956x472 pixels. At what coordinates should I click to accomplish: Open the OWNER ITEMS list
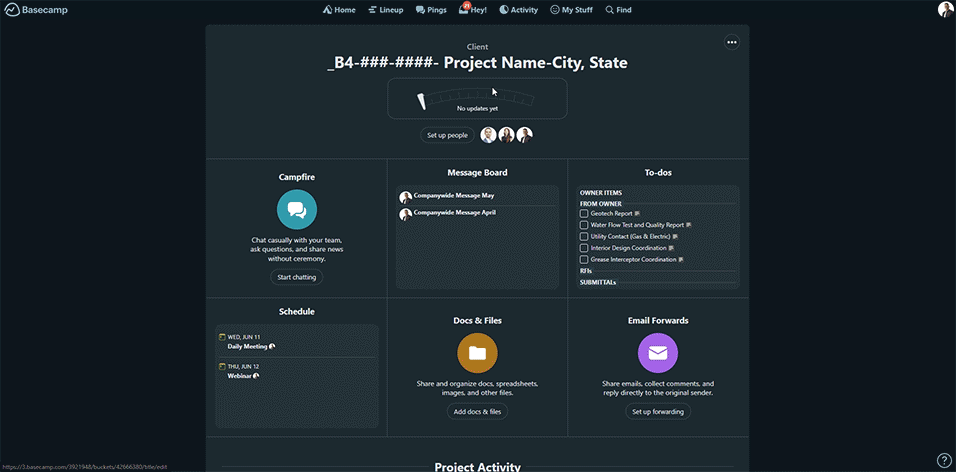601,193
